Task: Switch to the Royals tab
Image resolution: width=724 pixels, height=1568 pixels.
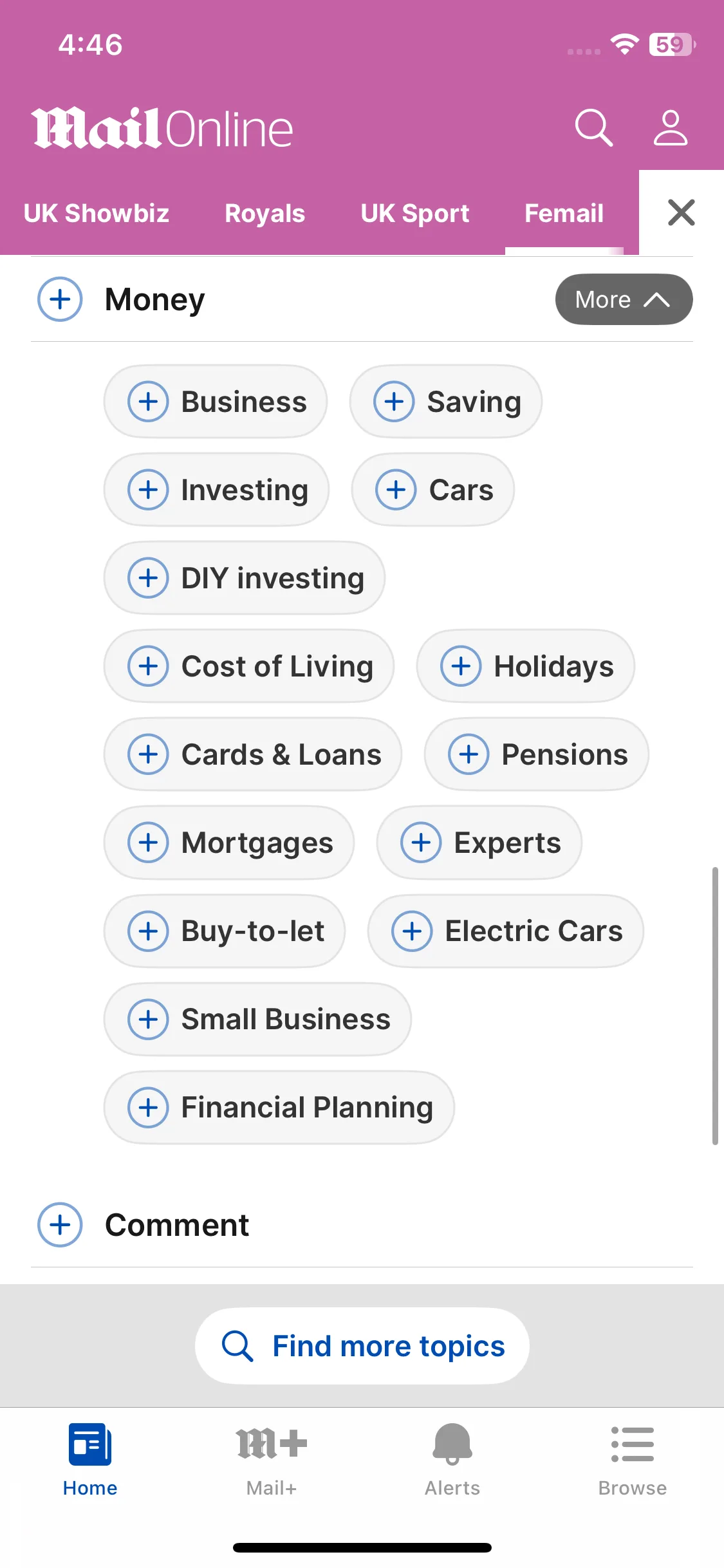Action: pyautogui.click(x=265, y=213)
